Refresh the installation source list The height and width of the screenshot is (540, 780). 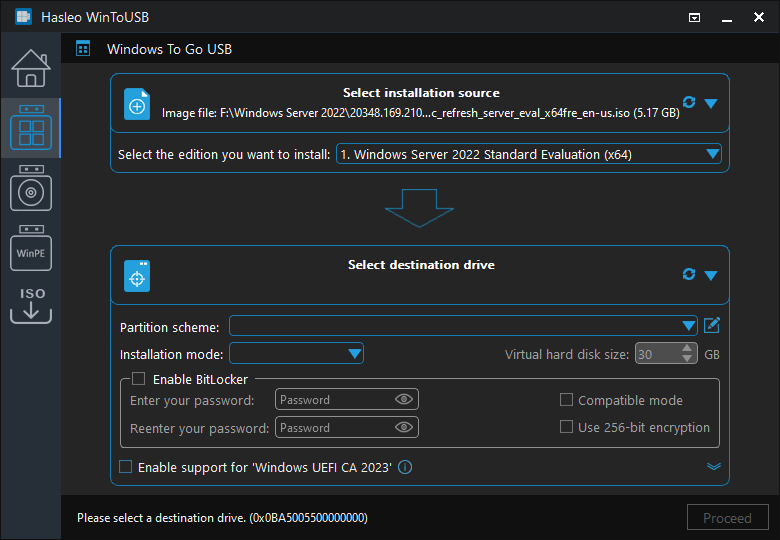[689, 102]
